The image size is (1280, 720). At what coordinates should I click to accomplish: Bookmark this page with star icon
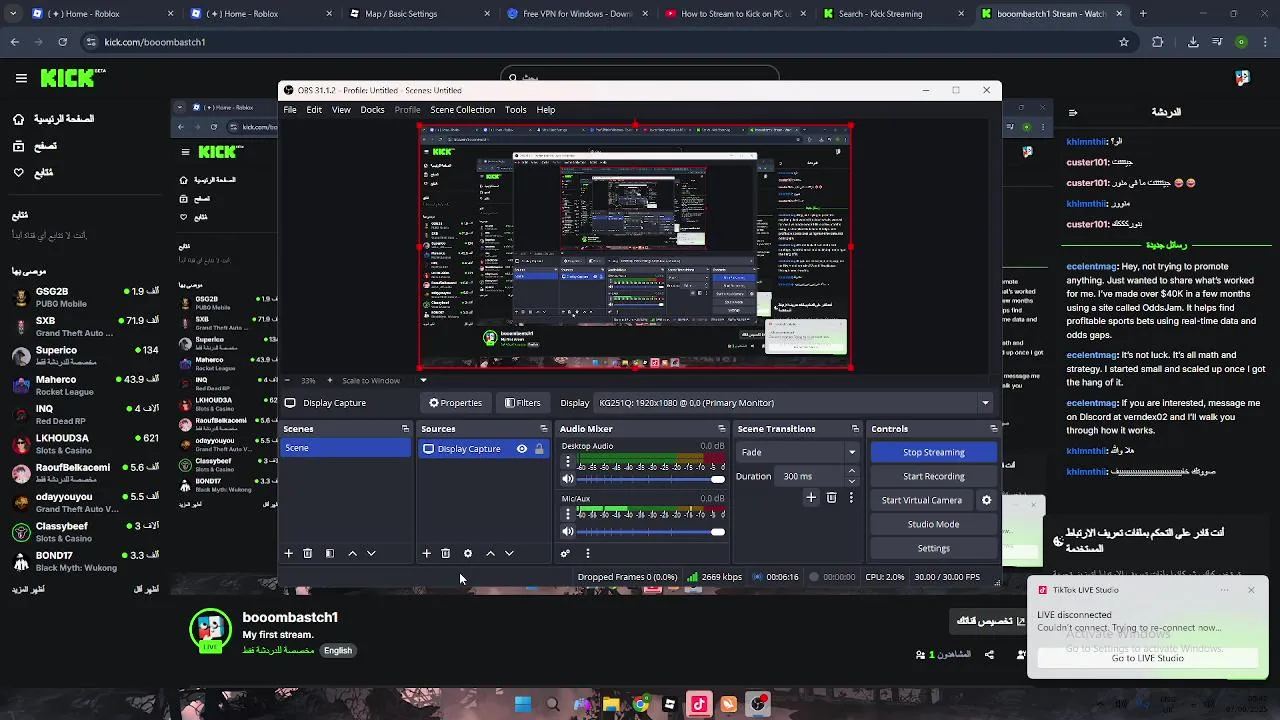(1124, 42)
